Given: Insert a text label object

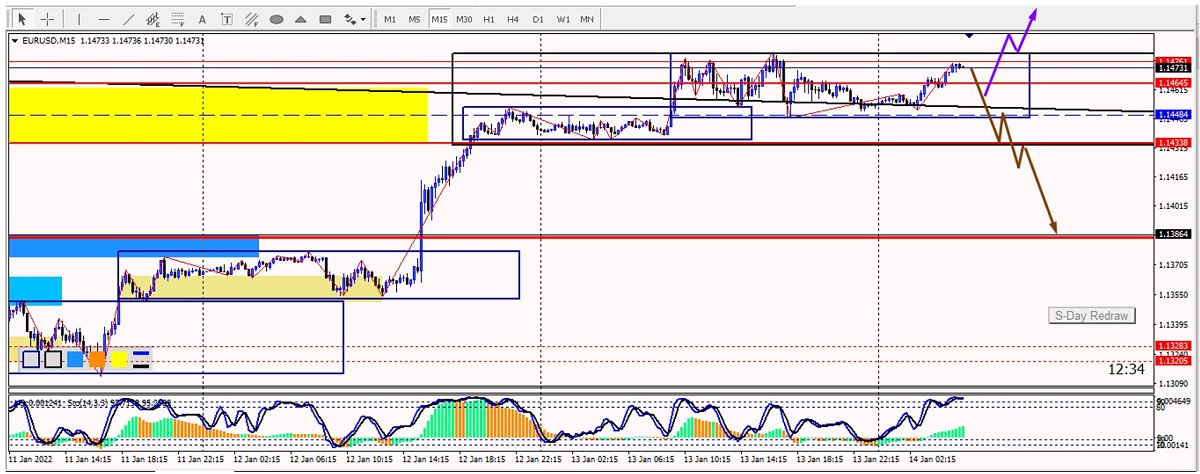Looking at the screenshot, I should point(227,19).
